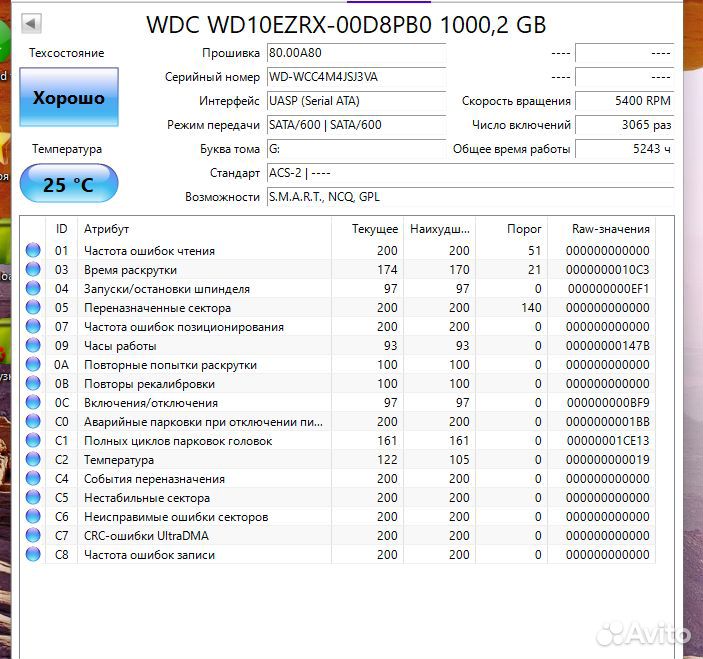The image size is (703, 659).
Task: Select the Время раскрутки attribute name
Action: tap(130, 270)
